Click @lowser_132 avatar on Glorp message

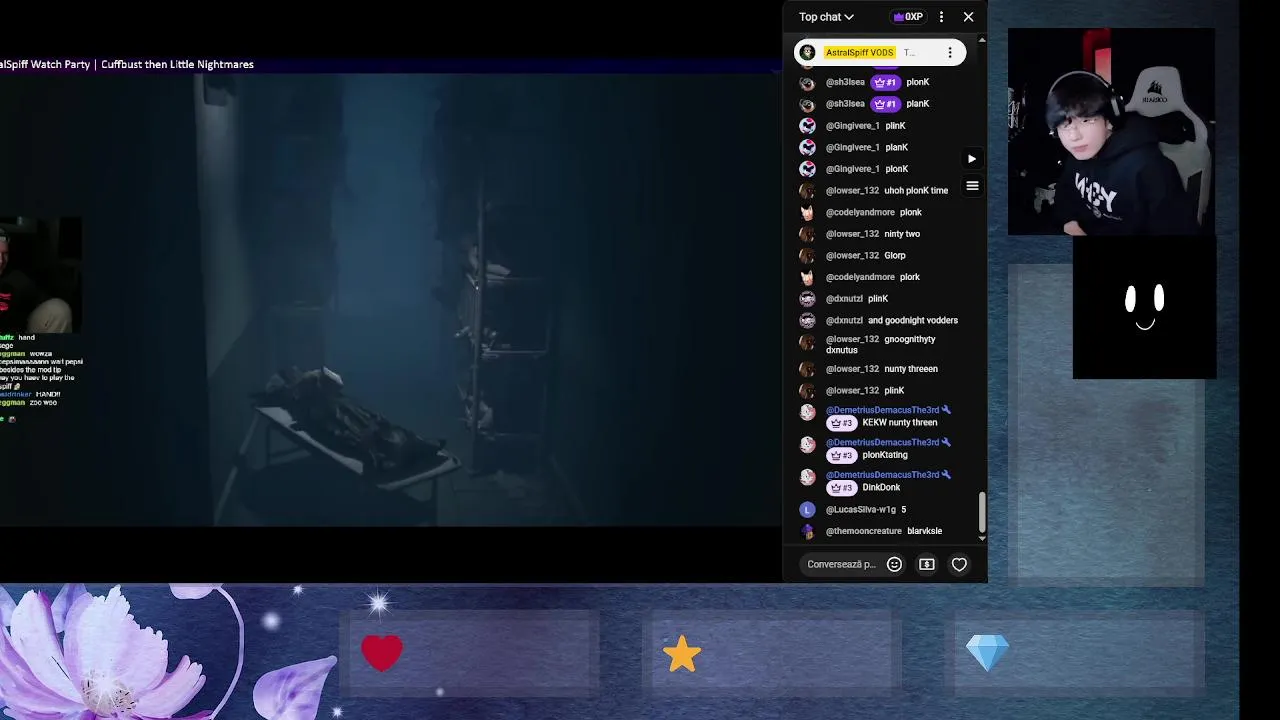pyautogui.click(x=807, y=256)
